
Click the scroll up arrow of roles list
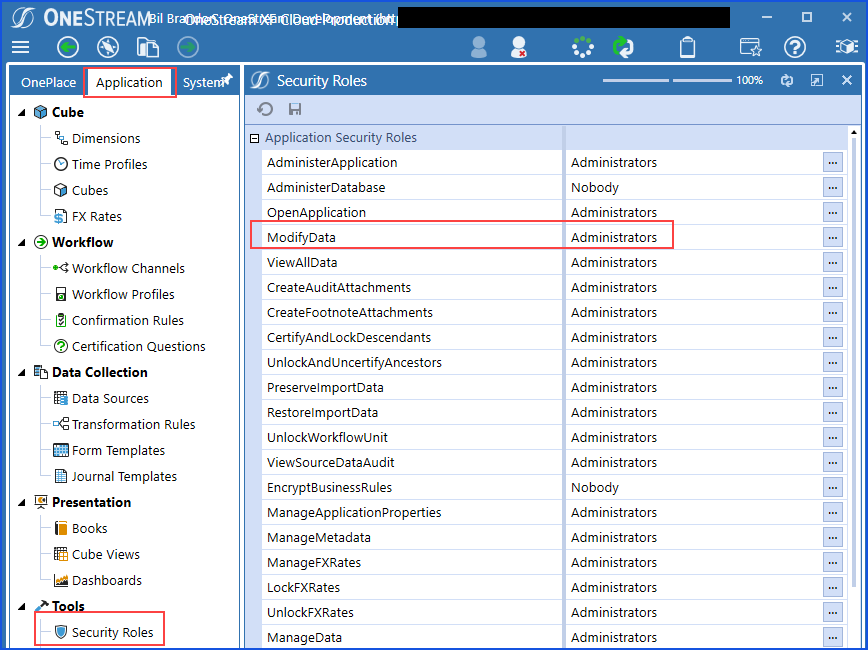tap(854, 132)
